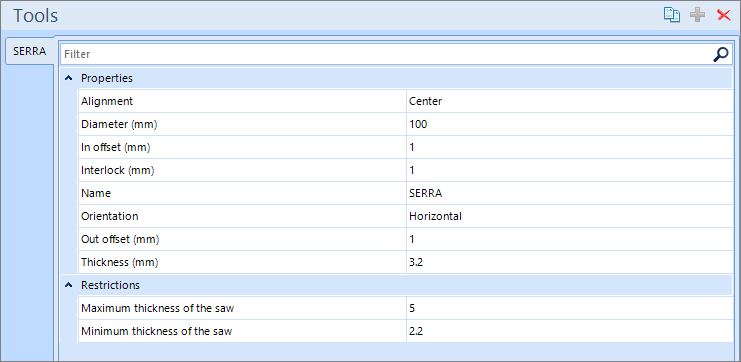
Task: Click the copy tool icon
Action: [x=672, y=15]
